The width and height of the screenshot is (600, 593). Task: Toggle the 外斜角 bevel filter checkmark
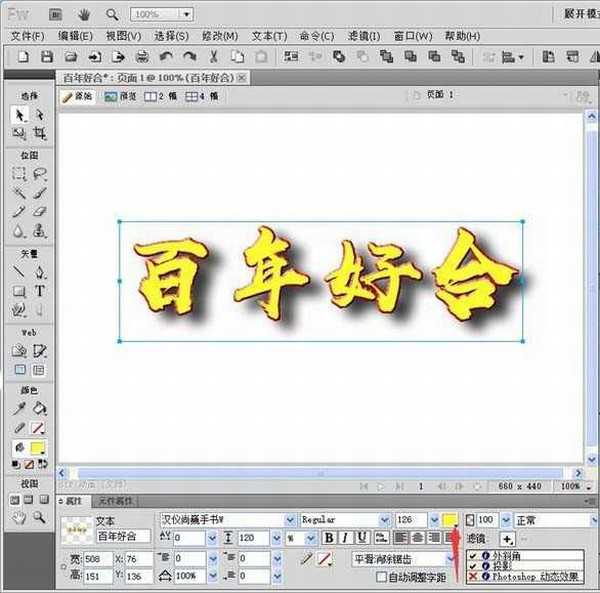[473, 555]
